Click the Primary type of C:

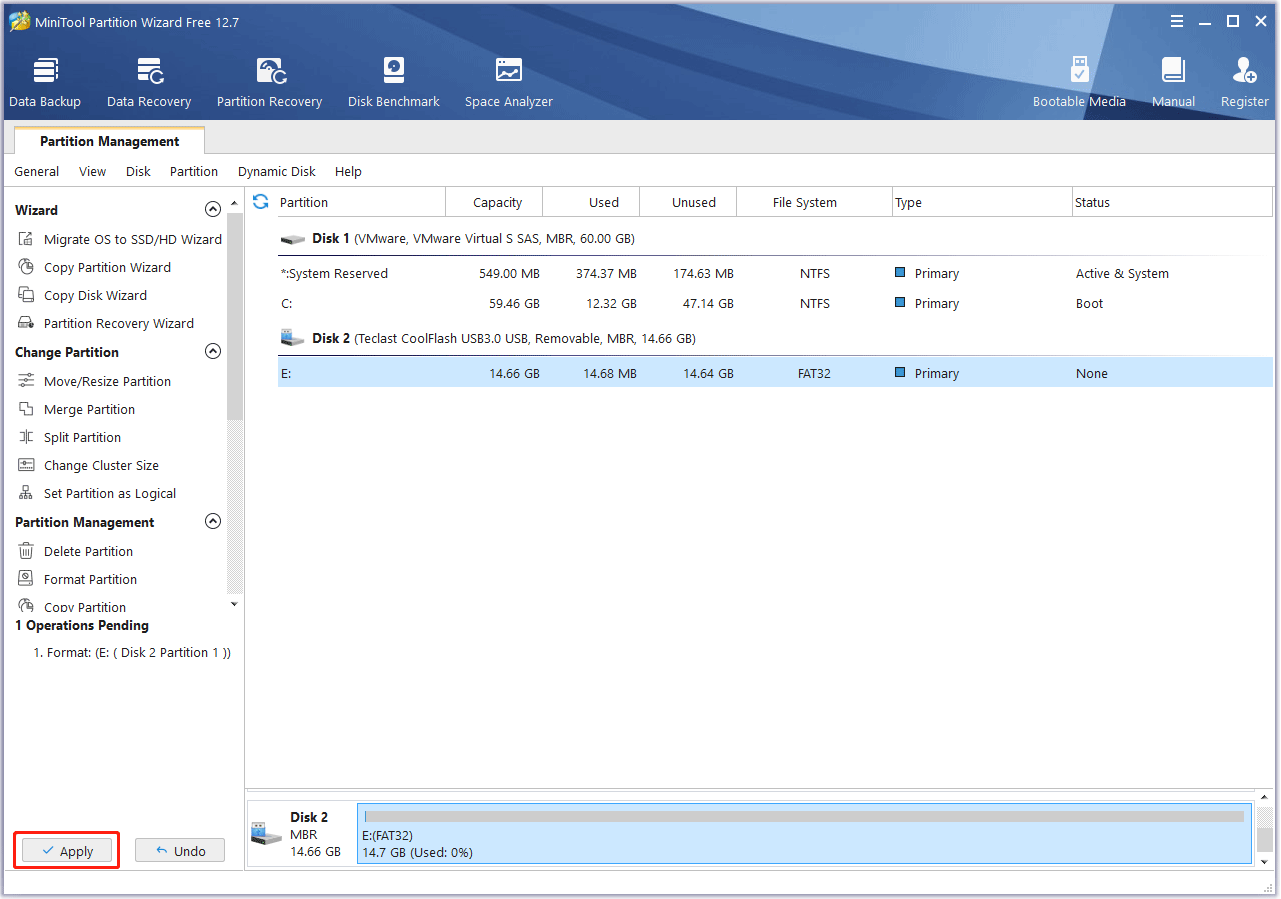click(x=927, y=303)
